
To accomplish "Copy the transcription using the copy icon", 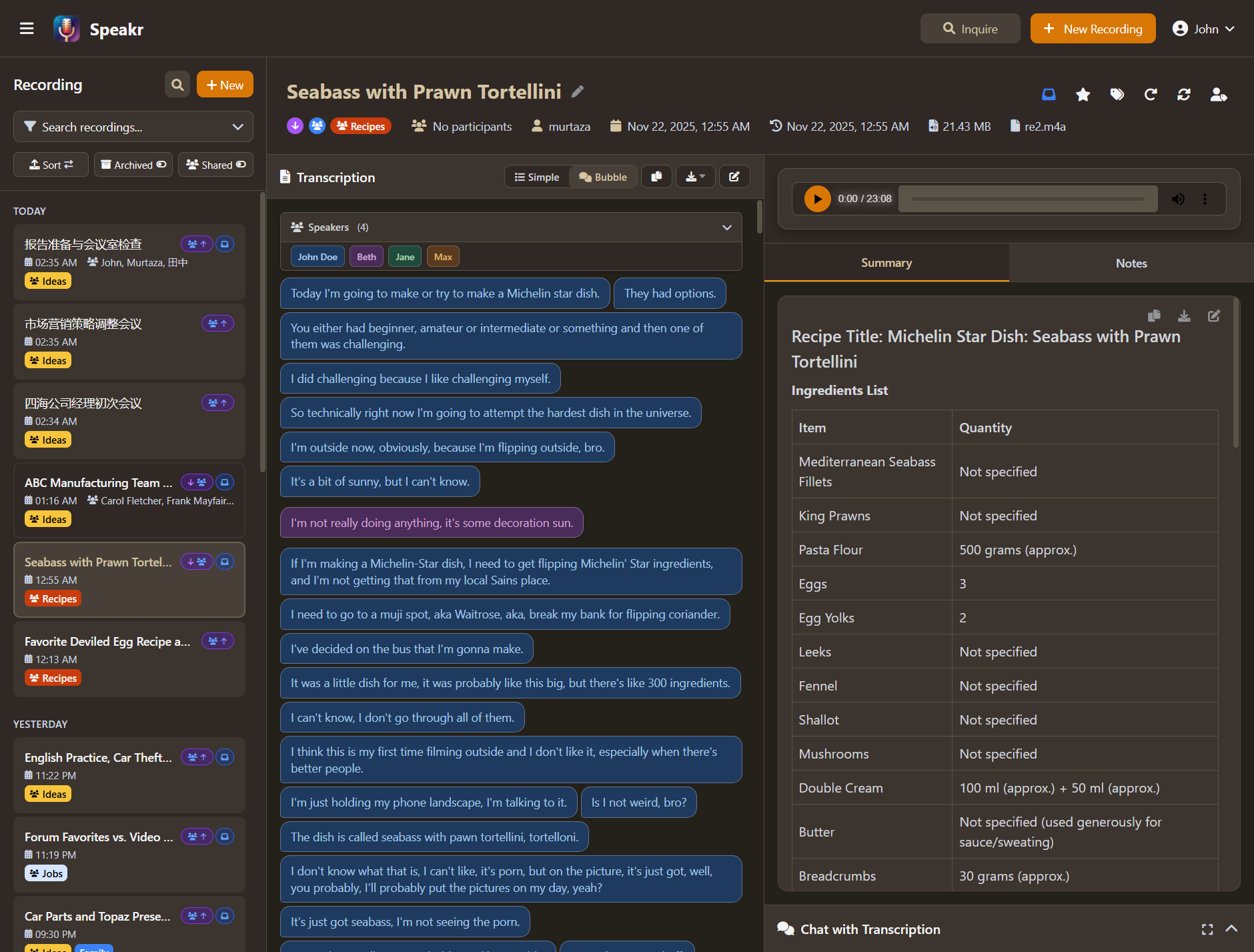I will coord(656,176).
